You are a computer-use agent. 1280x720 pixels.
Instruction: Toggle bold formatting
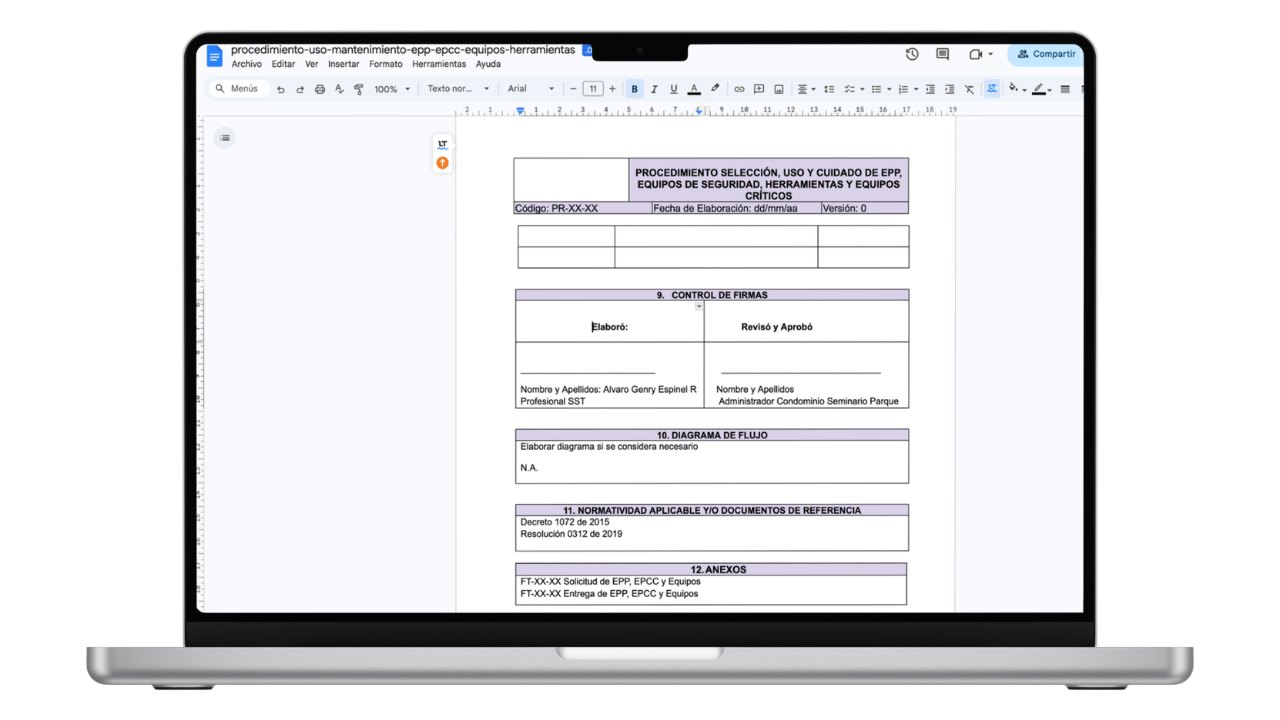coord(634,89)
